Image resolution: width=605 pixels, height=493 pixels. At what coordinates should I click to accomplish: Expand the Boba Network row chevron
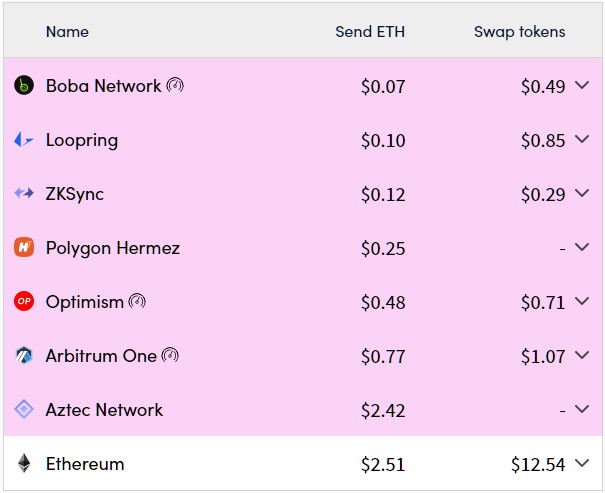[x=583, y=86]
